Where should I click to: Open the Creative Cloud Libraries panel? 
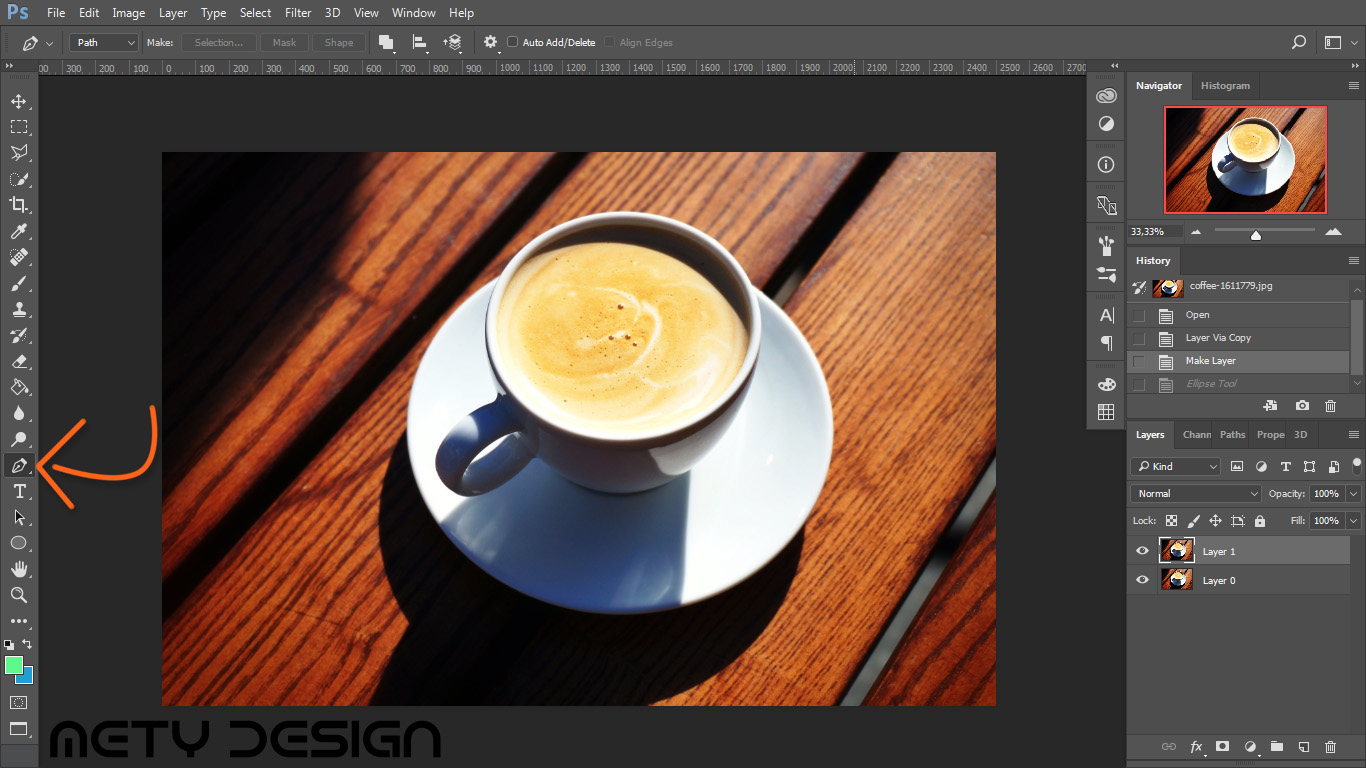pyautogui.click(x=1106, y=96)
